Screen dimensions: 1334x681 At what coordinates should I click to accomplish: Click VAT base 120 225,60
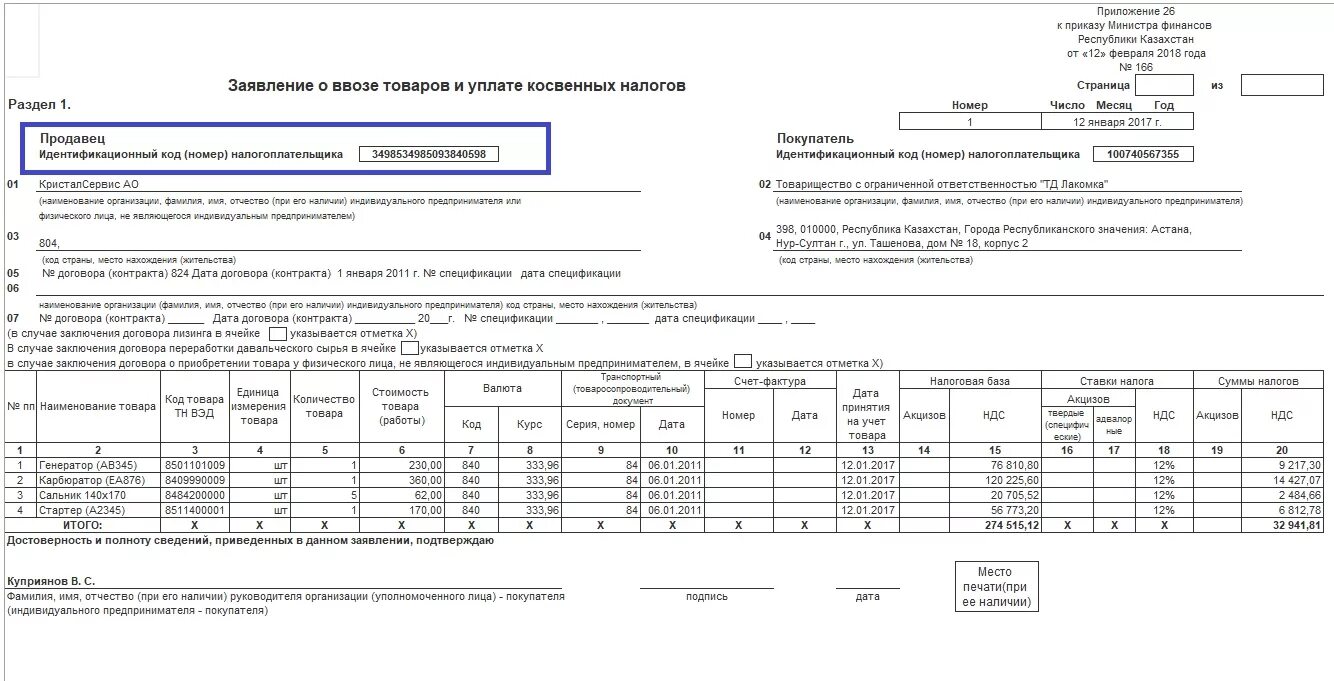pos(1010,480)
